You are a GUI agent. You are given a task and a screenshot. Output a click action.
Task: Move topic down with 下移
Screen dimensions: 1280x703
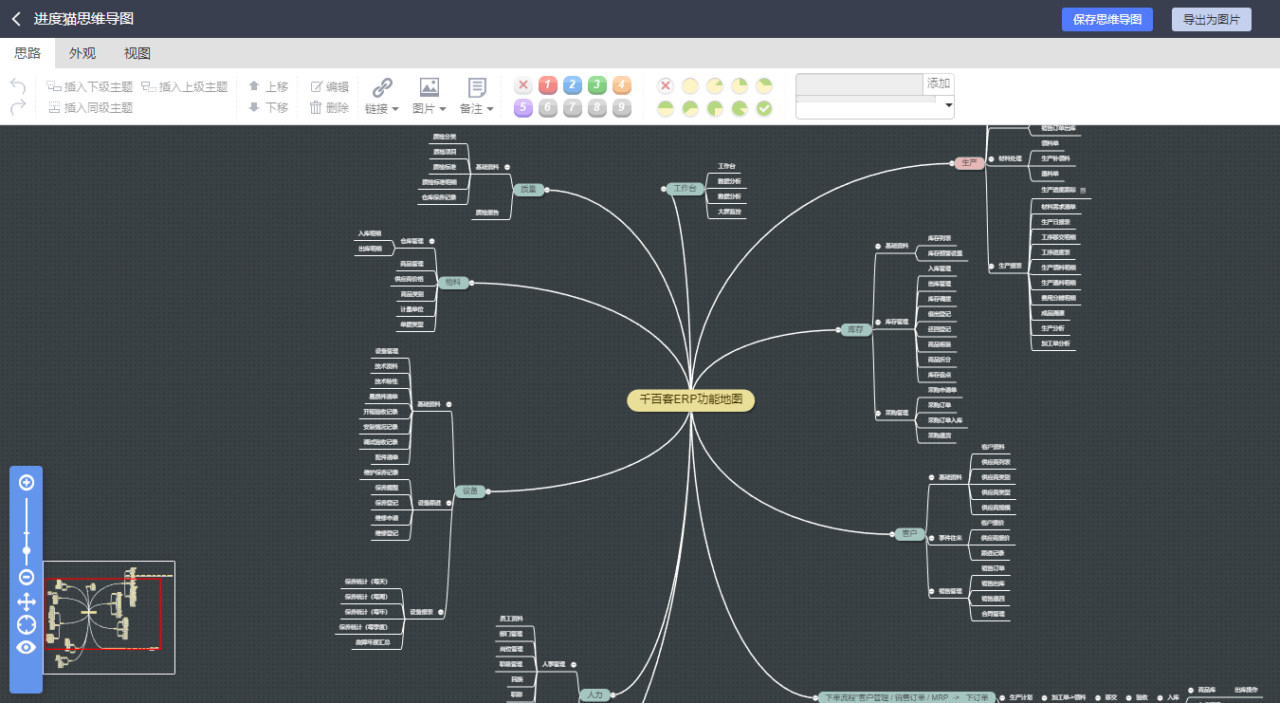(x=269, y=107)
